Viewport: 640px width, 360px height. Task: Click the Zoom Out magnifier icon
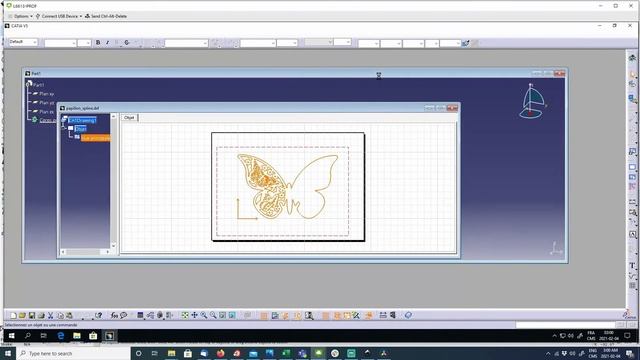pos(213,315)
